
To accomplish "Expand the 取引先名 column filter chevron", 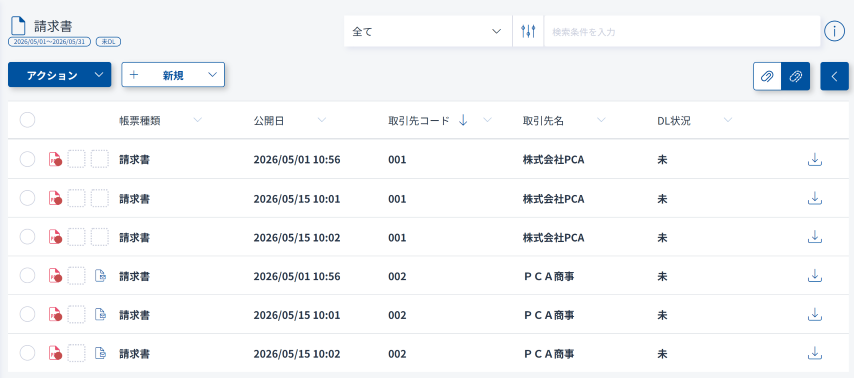I will (x=601, y=120).
